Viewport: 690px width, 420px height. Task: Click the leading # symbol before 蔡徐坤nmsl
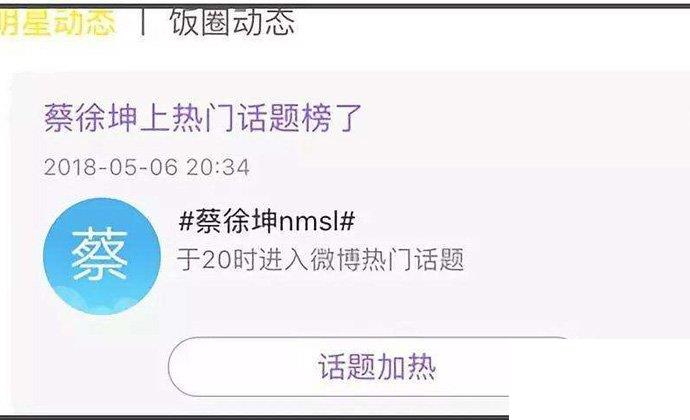coord(186,220)
